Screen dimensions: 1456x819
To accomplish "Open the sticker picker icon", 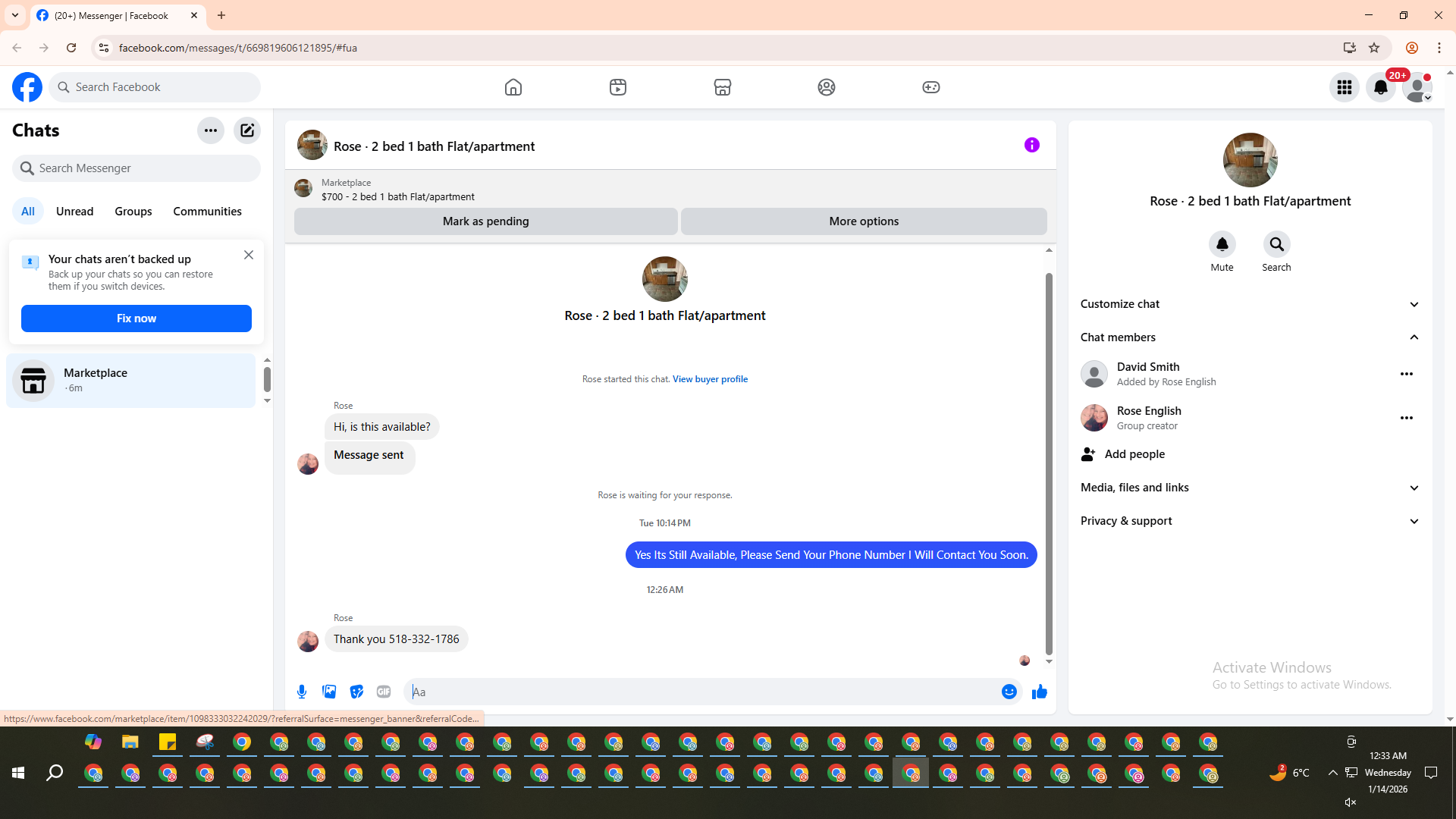I will click(x=356, y=692).
